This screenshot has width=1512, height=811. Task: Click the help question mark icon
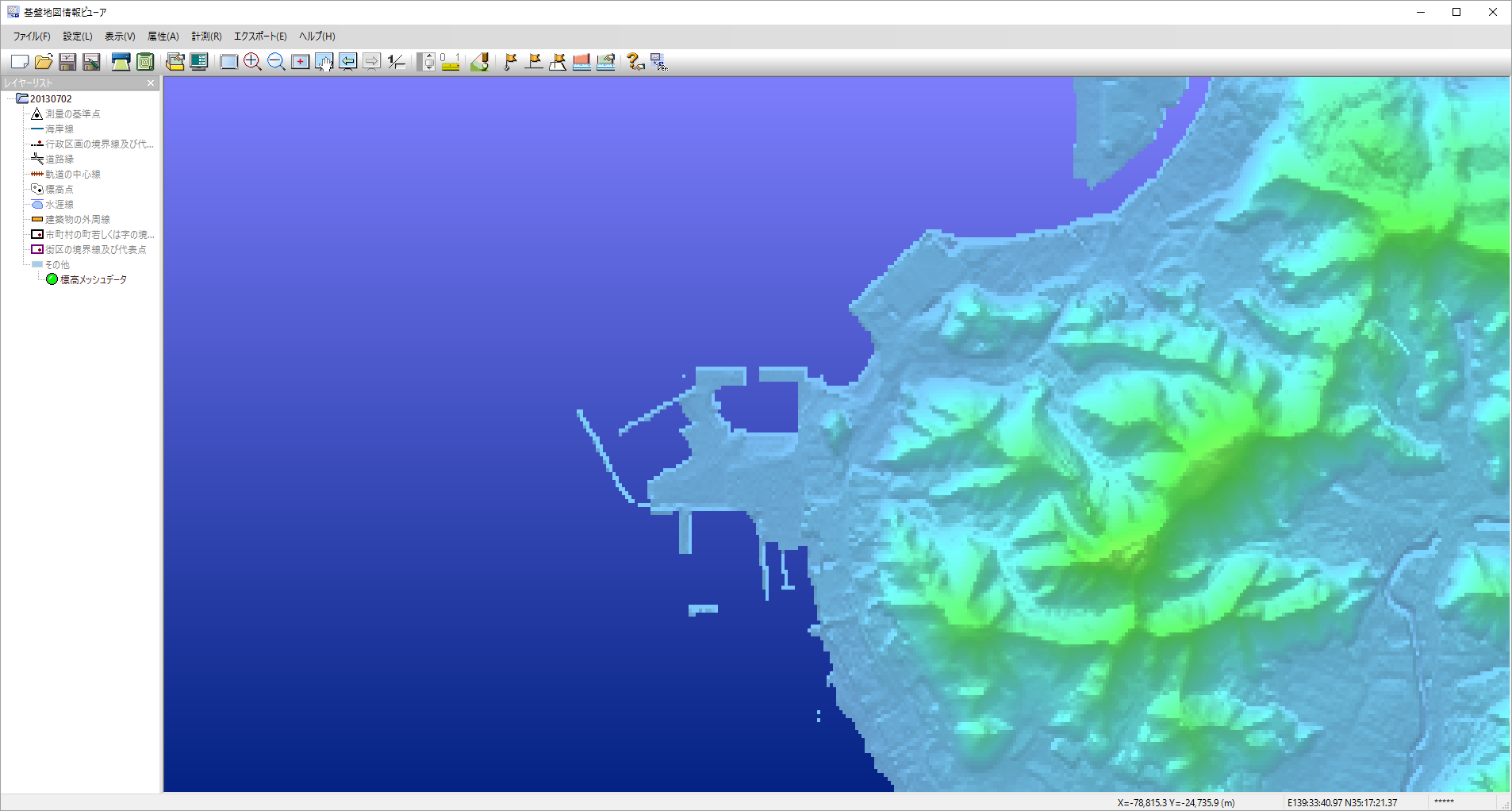[635, 62]
